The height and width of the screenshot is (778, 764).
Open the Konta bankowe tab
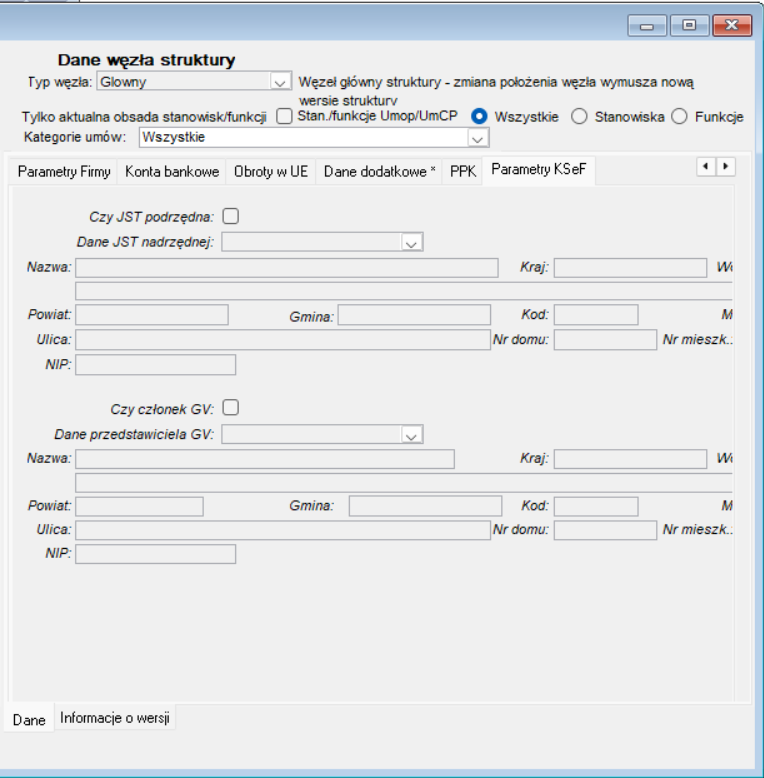172,172
